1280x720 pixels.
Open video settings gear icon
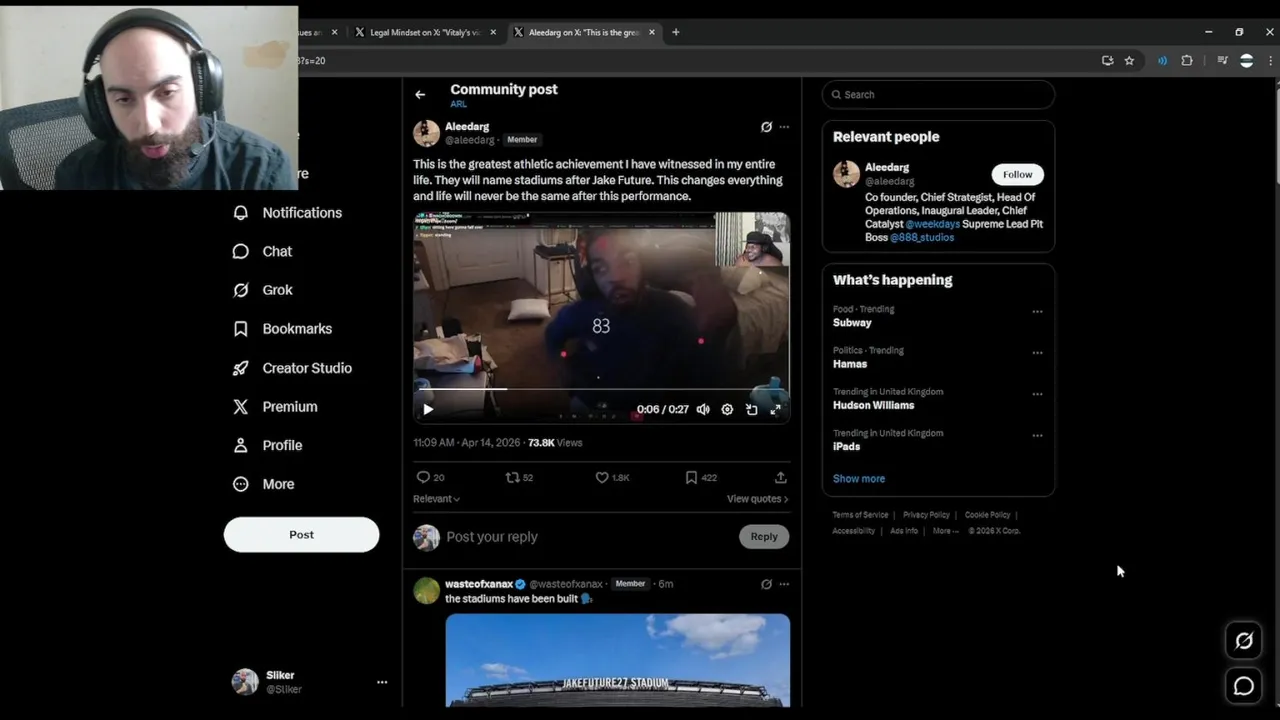[x=727, y=409]
